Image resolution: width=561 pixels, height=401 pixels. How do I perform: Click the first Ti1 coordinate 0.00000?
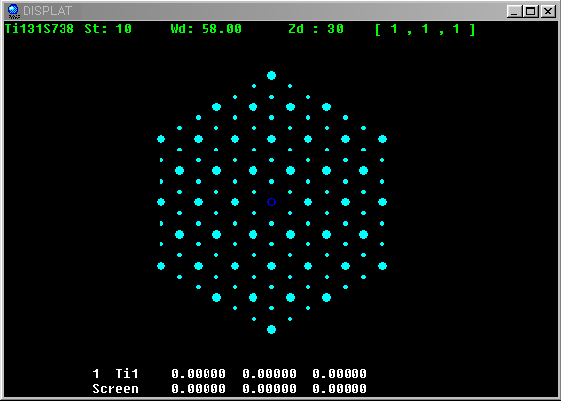pyautogui.click(x=199, y=373)
